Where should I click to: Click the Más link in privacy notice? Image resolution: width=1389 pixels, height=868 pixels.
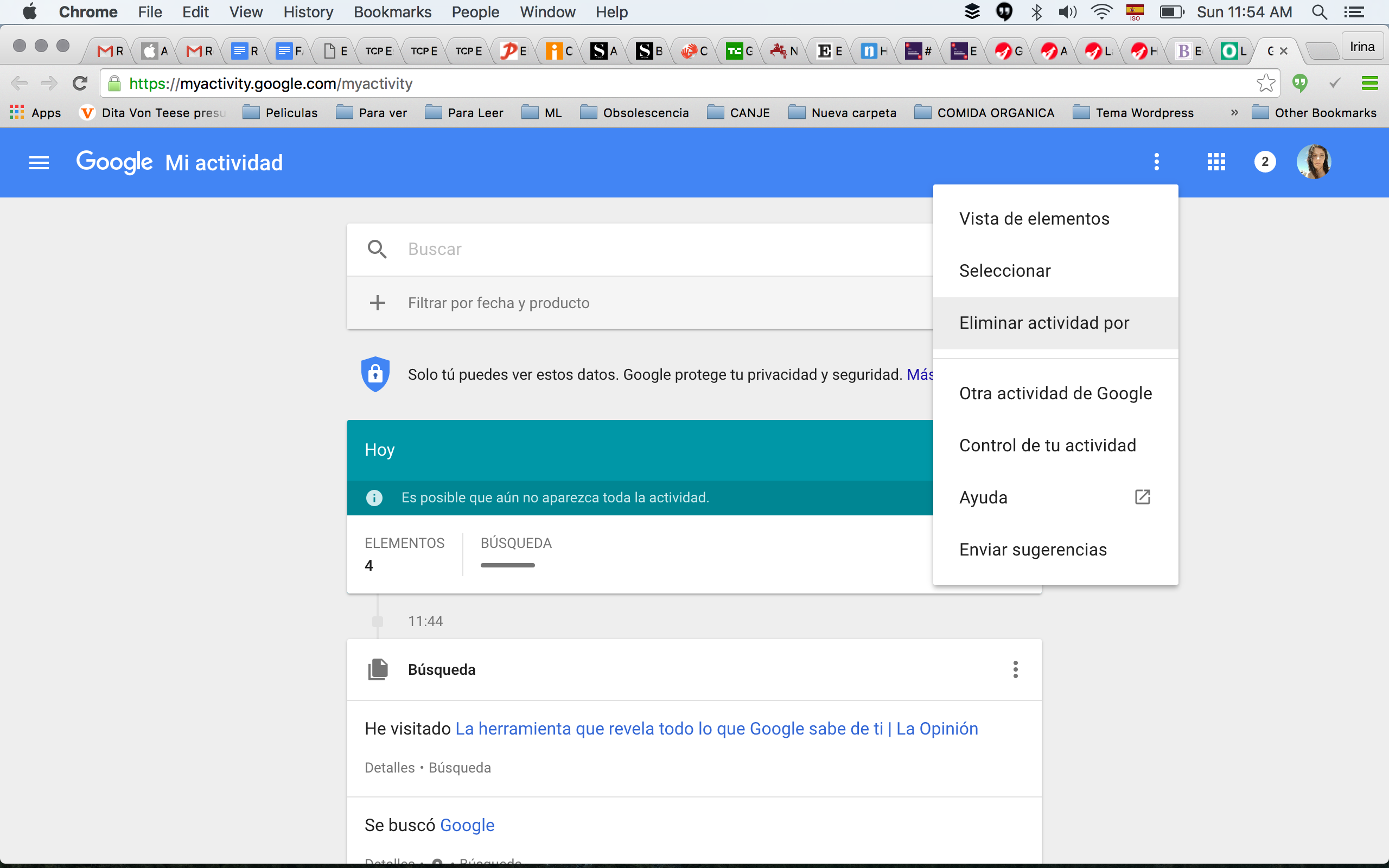920,374
